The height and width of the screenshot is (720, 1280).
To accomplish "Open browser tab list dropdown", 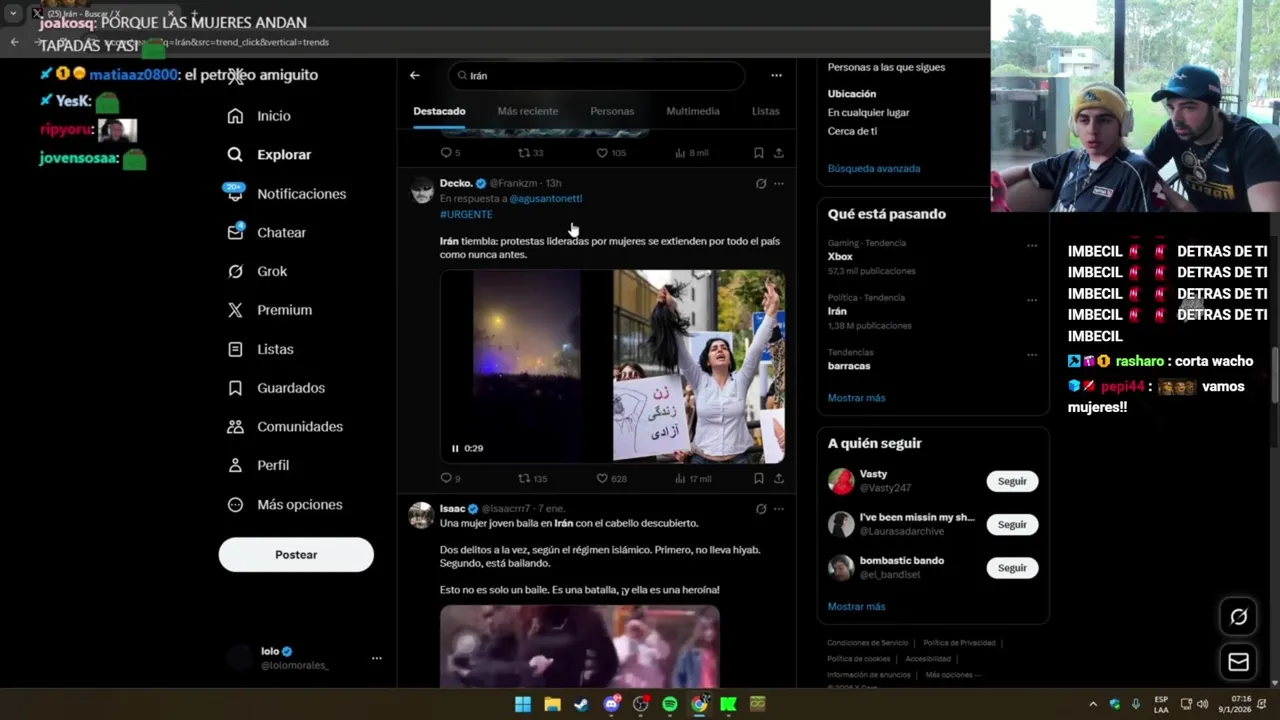I will (13, 13).
